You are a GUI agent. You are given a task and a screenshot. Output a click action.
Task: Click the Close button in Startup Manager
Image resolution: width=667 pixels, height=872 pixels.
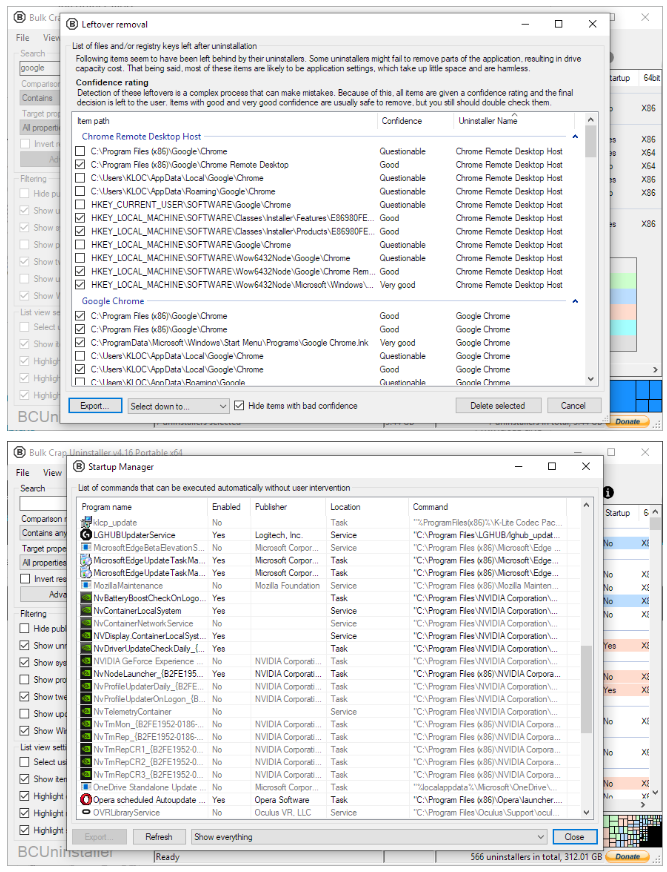[575, 837]
